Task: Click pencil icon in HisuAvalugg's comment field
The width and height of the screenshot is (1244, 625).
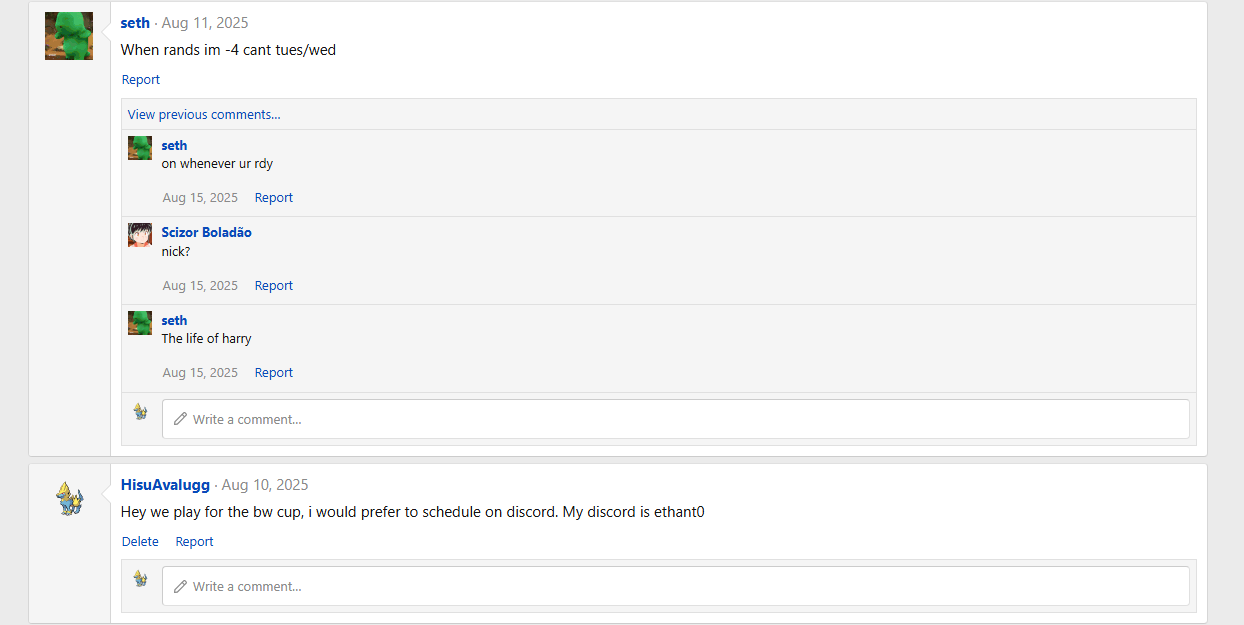Action: pyautogui.click(x=180, y=586)
